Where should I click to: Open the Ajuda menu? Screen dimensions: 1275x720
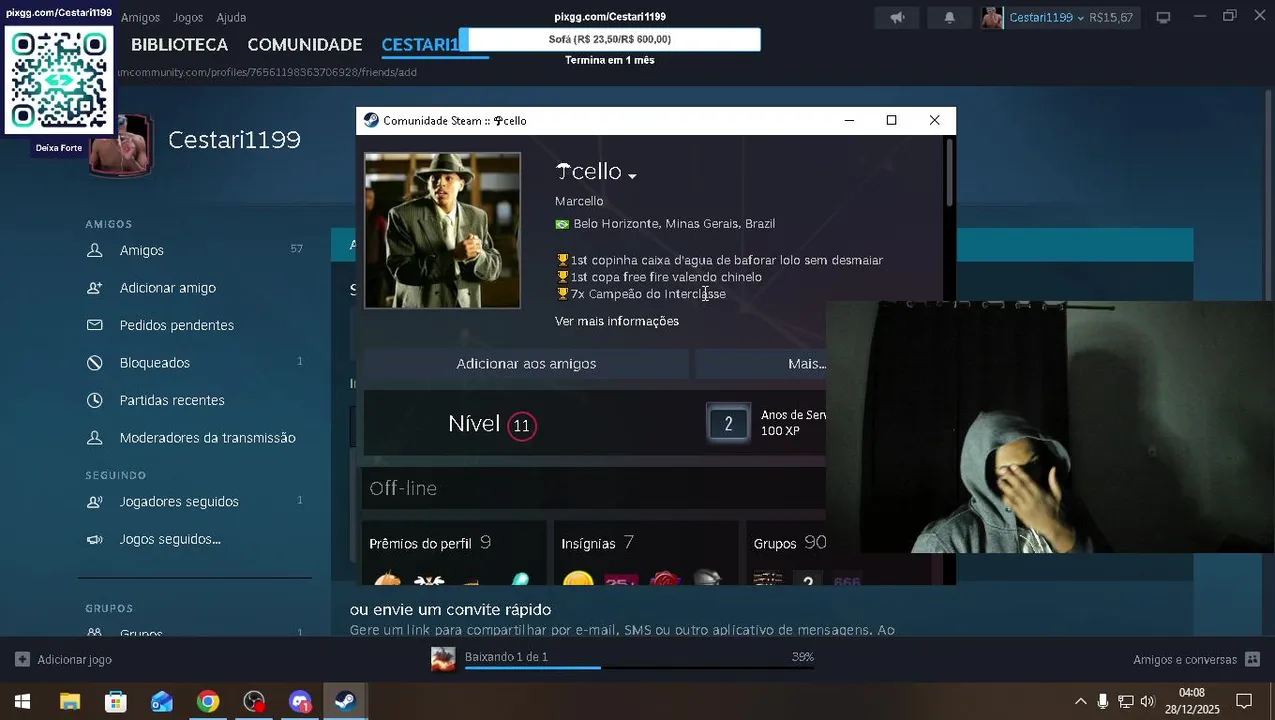click(x=231, y=17)
